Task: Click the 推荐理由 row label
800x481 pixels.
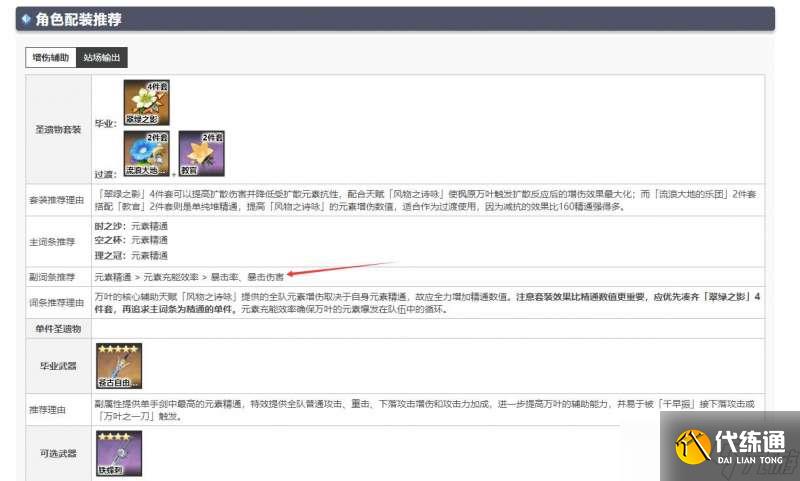Action: 47,409
